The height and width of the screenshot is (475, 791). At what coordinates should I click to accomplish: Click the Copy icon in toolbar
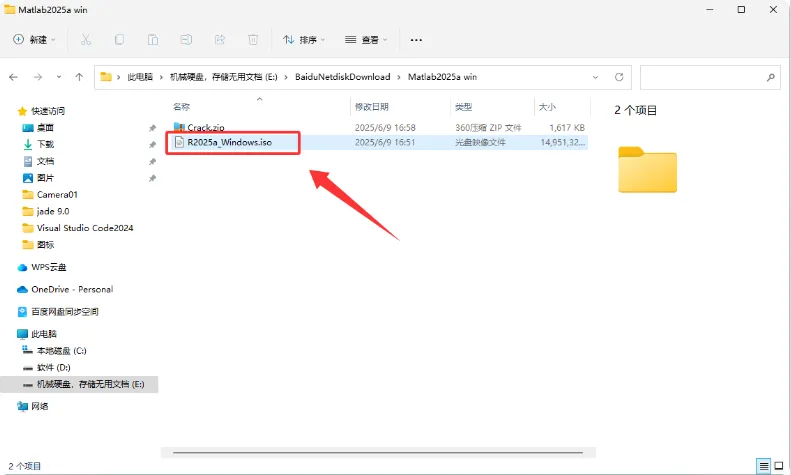tap(119, 39)
